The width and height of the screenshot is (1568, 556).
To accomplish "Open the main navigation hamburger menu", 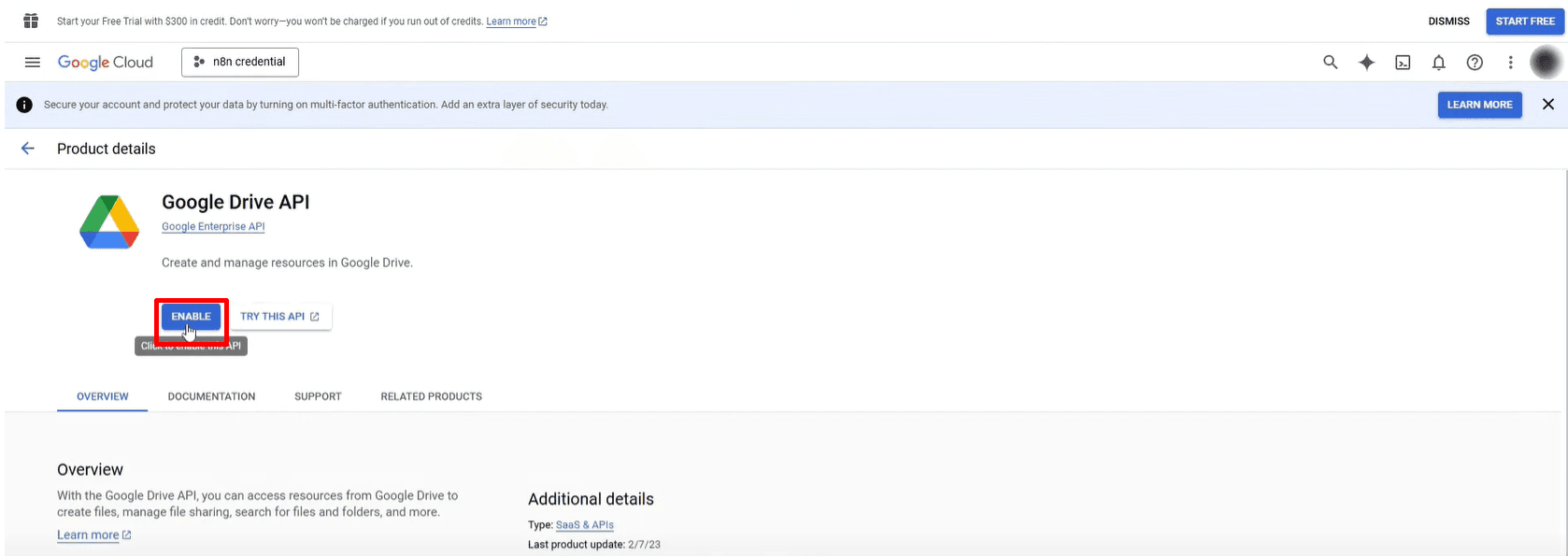I will click(x=32, y=63).
